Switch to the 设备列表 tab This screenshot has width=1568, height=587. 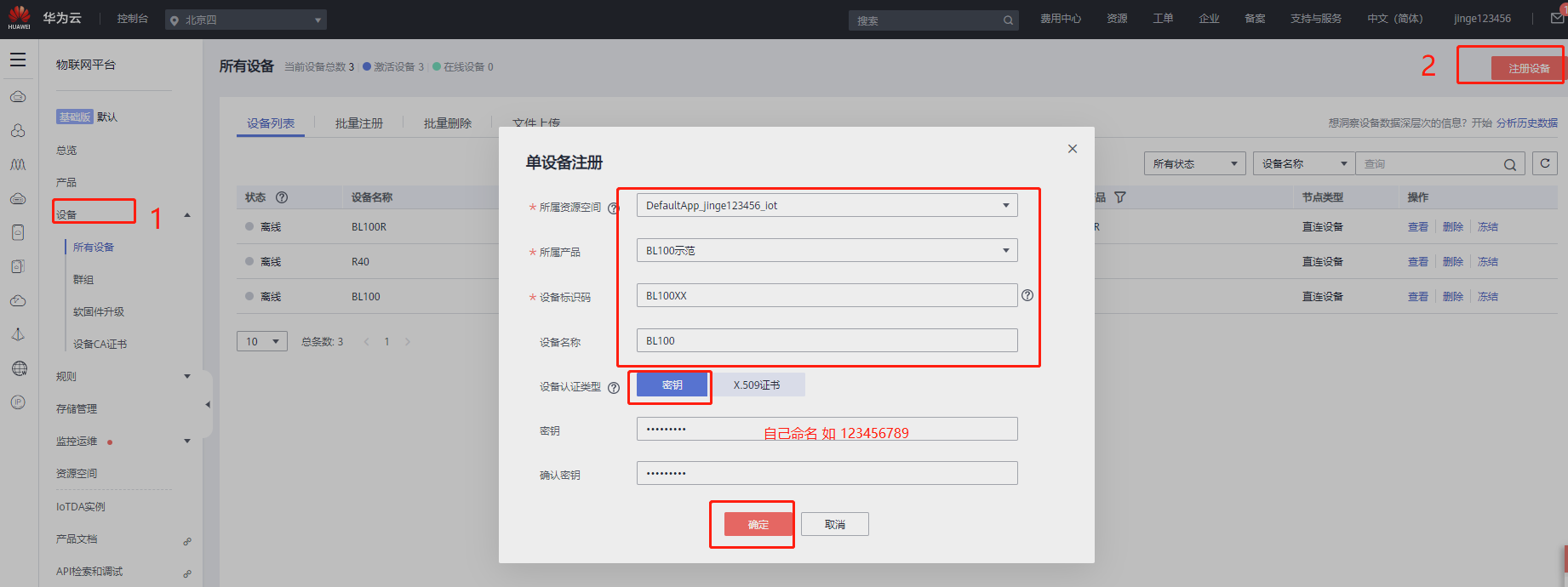click(x=271, y=123)
